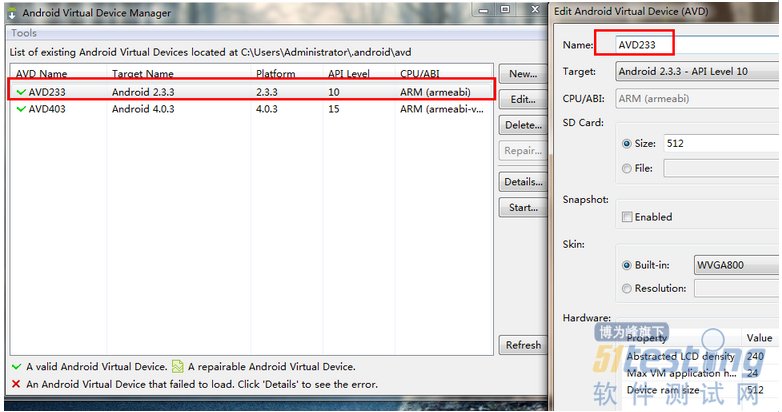Image resolution: width=782 pixels, height=412 pixels.
Task: Click the SD Card size field 512
Action: tap(722, 144)
